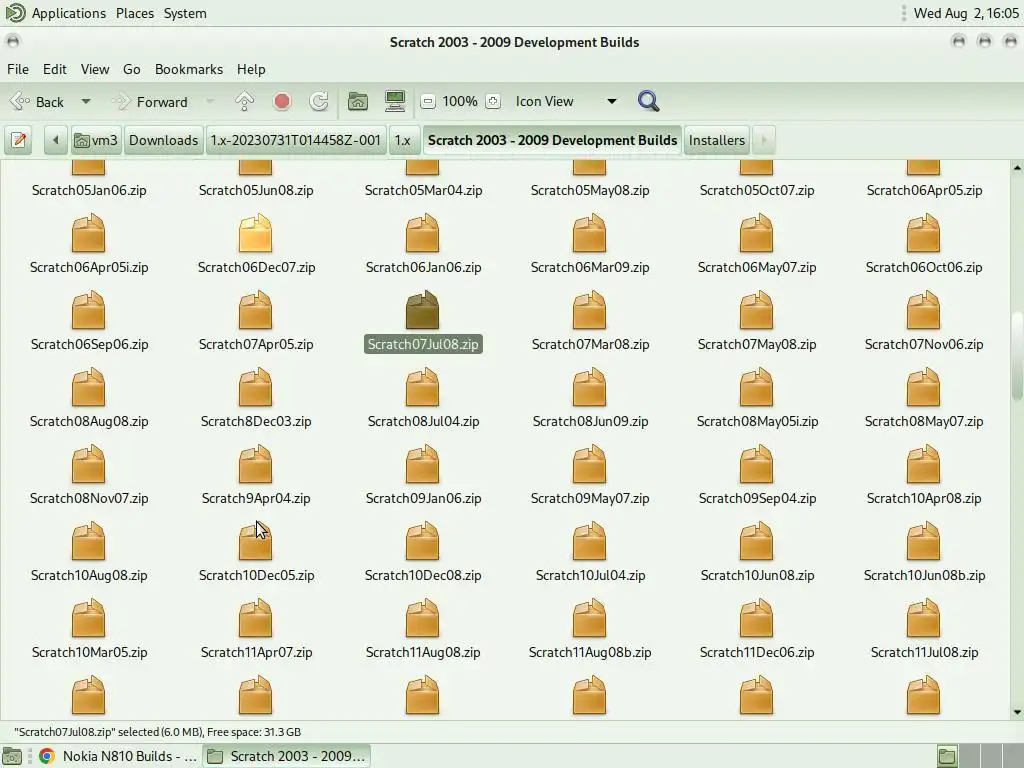Select Scratch07Mar08.zip archive icon
Image resolution: width=1024 pixels, height=768 pixels.
pos(590,310)
